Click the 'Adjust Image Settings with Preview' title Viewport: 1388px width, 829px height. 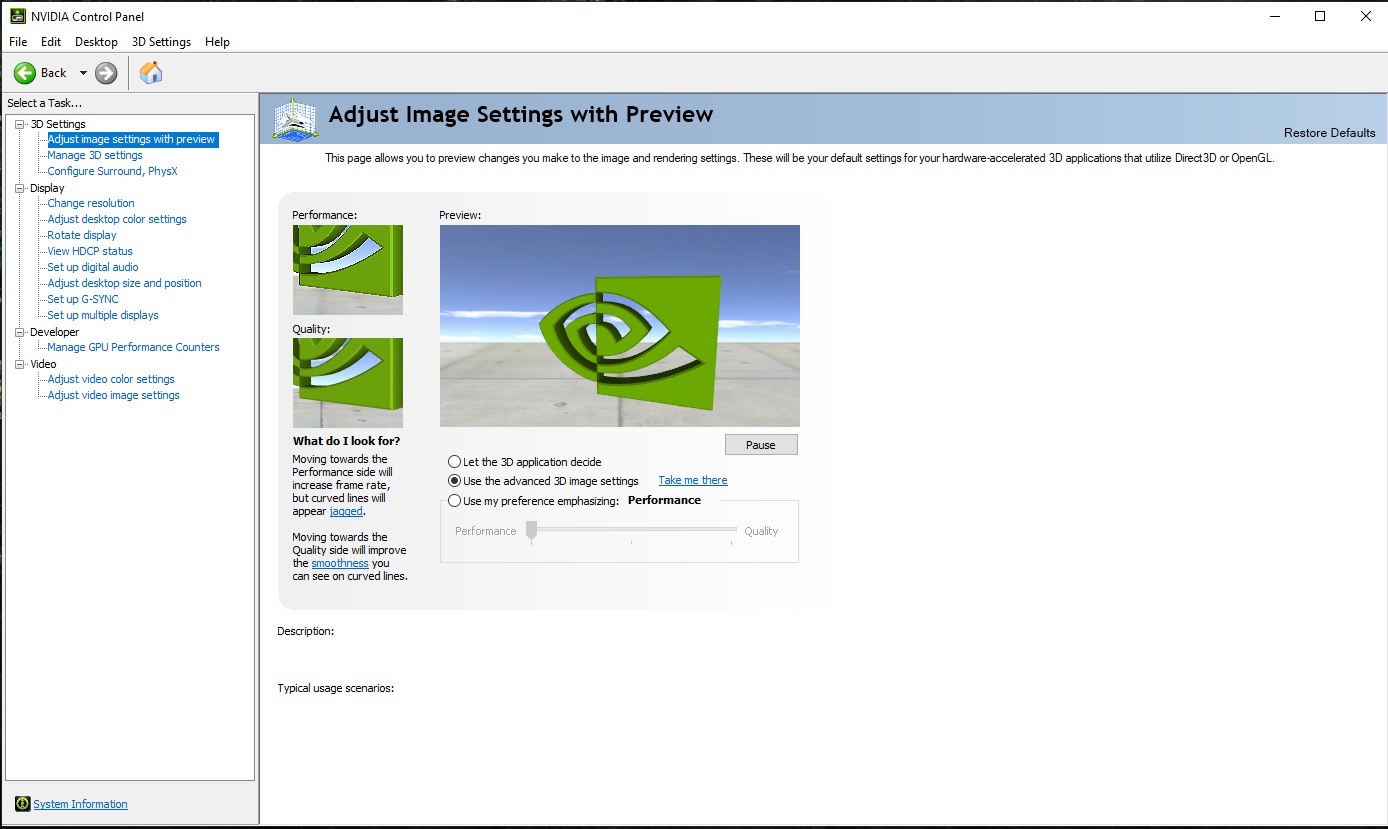click(521, 115)
